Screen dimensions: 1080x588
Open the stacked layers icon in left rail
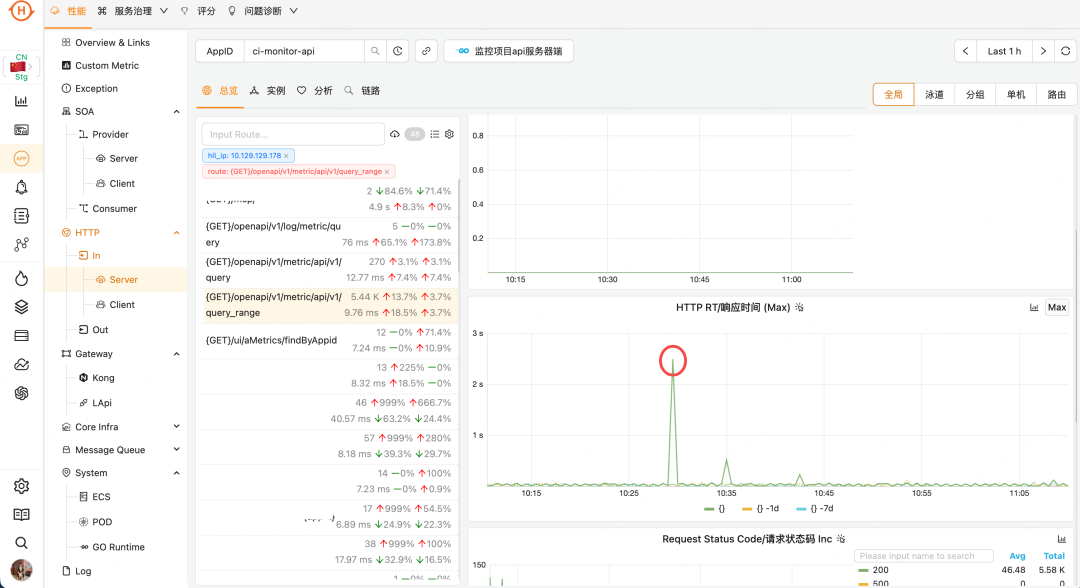click(21, 307)
